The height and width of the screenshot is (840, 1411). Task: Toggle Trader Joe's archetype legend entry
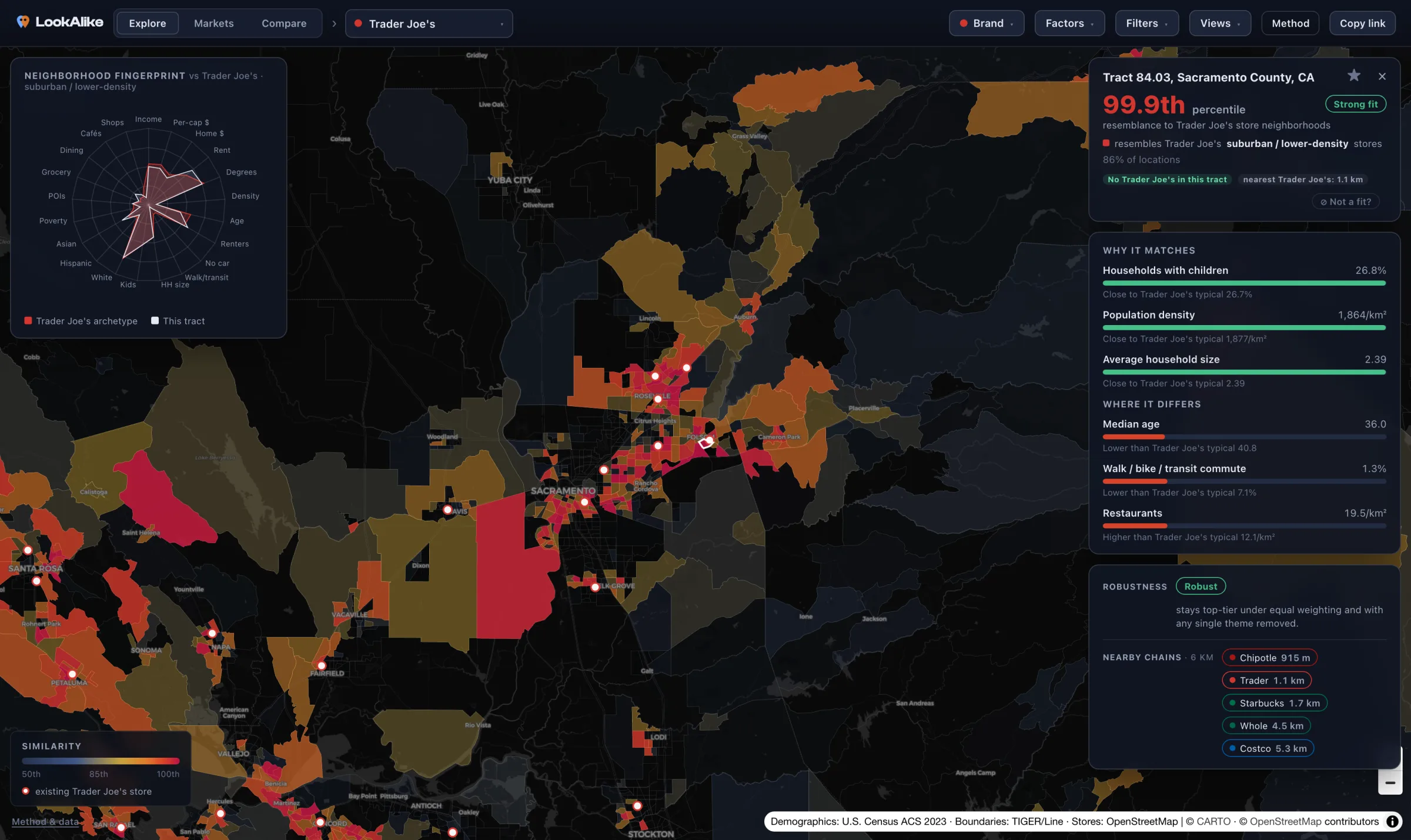pos(81,321)
